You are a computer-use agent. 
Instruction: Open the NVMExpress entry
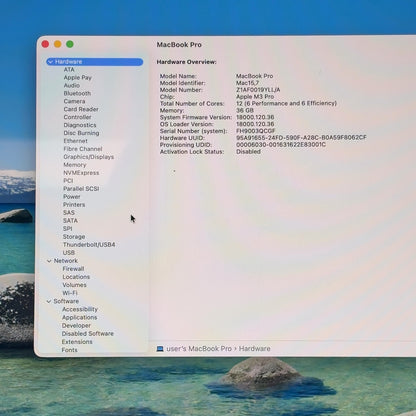coord(81,173)
